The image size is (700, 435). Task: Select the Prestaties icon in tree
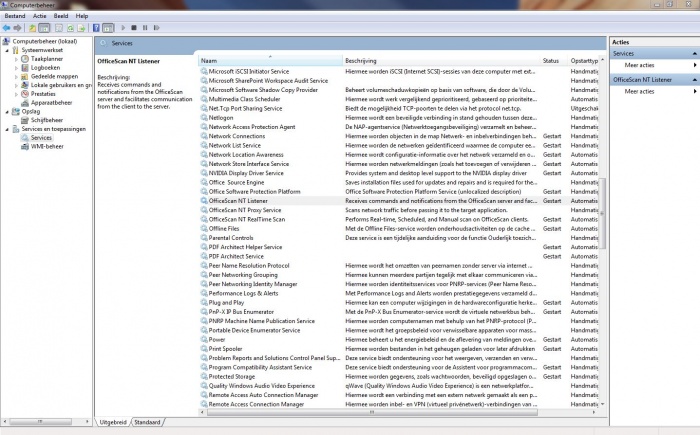(x=25, y=94)
